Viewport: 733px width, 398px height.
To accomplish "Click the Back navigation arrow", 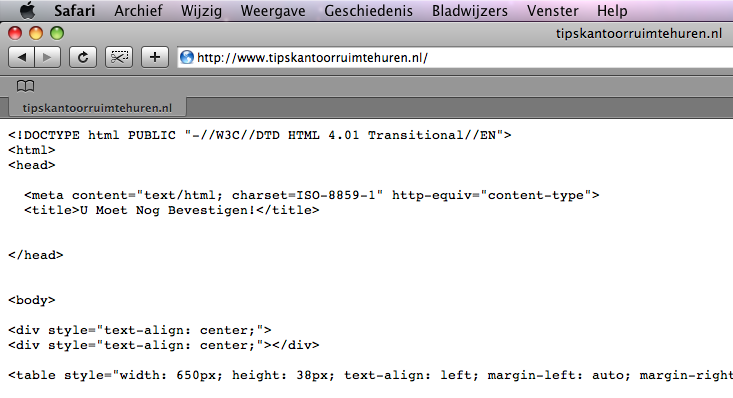I will coord(22,58).
